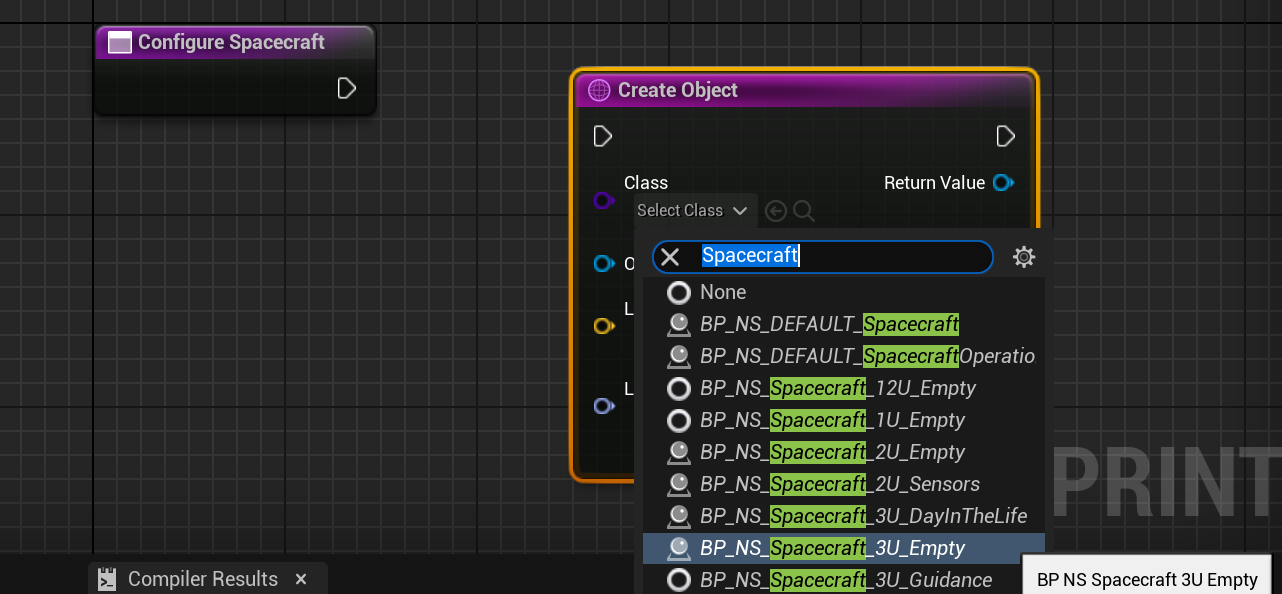The width and height of the screenshot is (1282, 594).
Task: Click the Return Value output pin
Action: click(x=1003, y=183)
